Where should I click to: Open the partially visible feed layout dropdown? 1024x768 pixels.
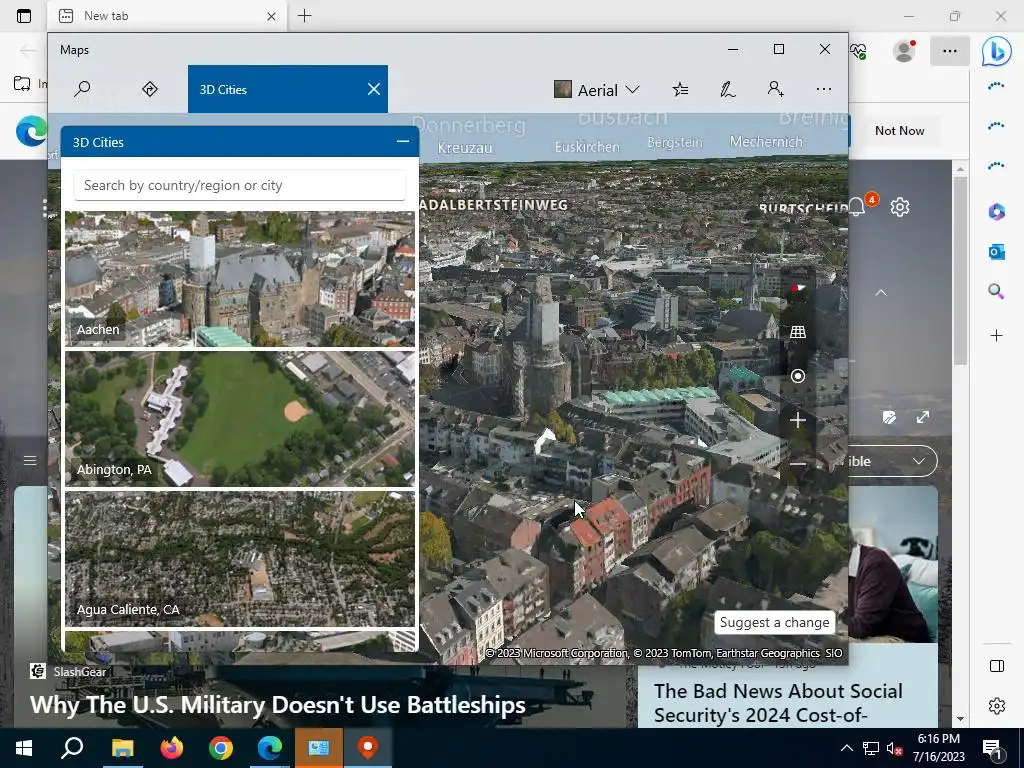[x=893, y=461]
